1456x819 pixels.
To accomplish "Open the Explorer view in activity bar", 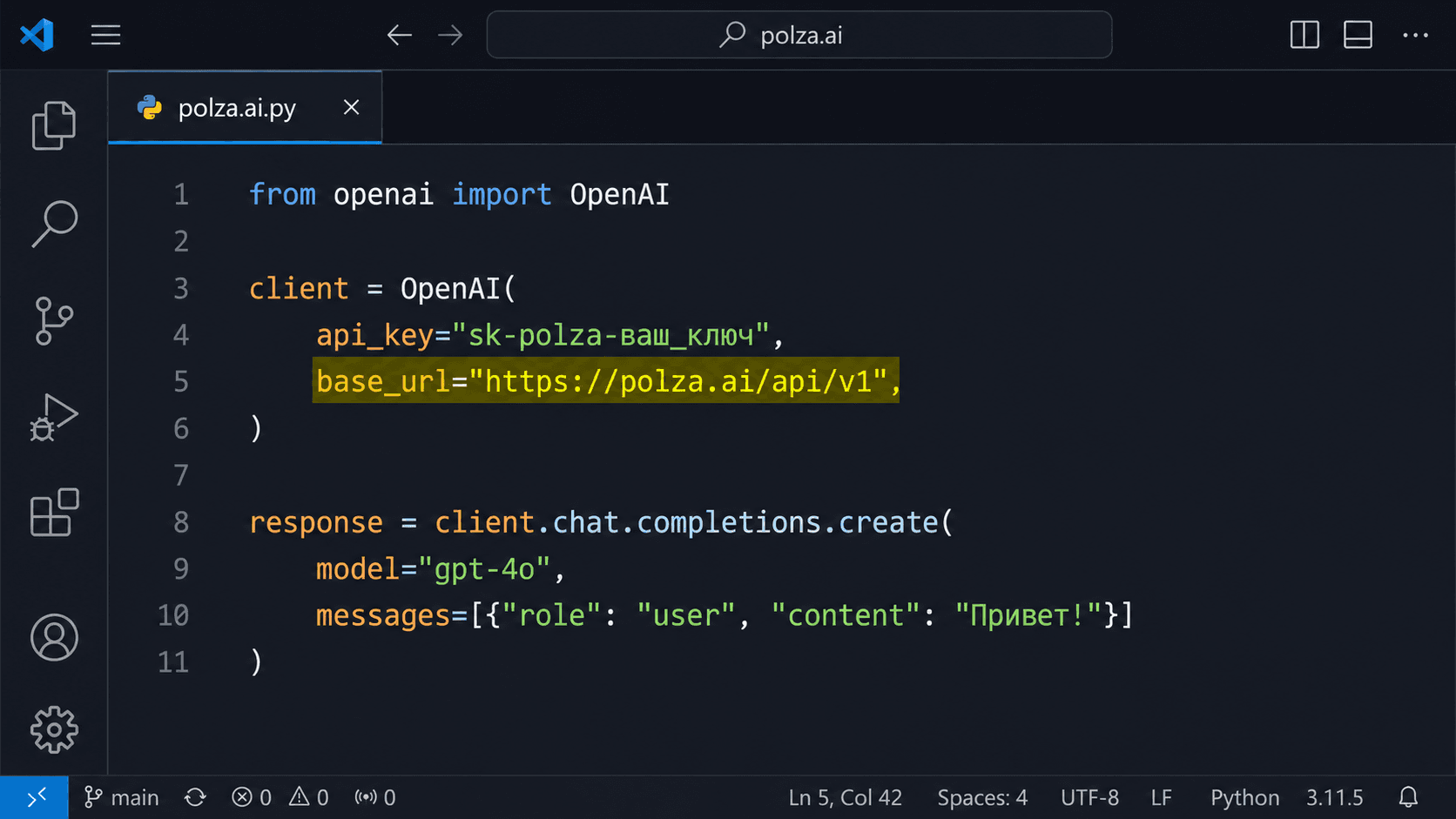I will pos(54,125).
